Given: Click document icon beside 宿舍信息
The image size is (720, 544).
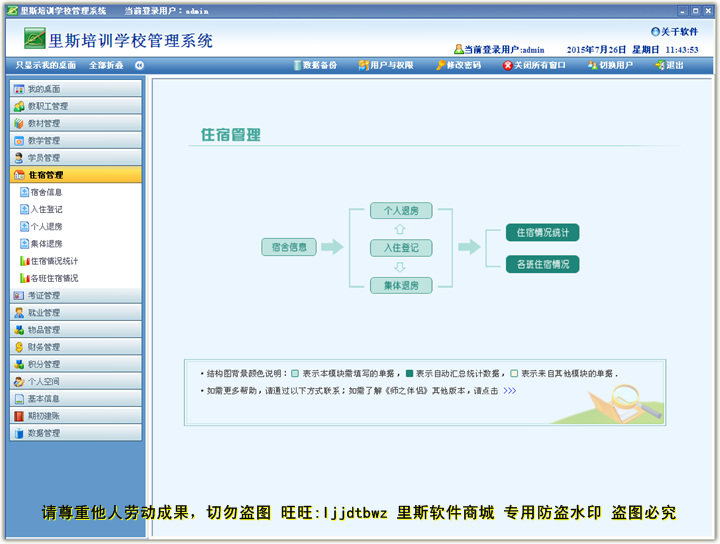Looking at the screenshot, I should [x=25, y=192].
